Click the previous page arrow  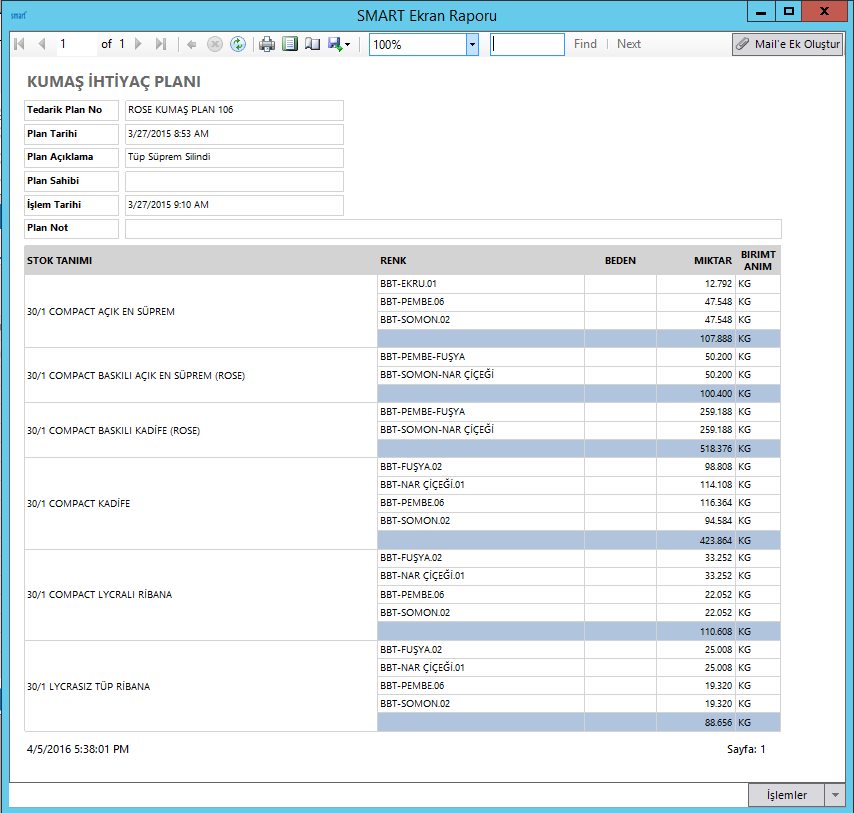(41, 44)
